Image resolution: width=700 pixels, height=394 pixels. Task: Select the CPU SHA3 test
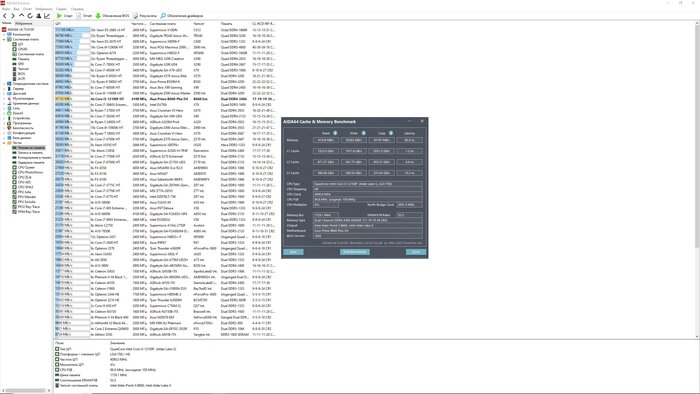tap(25, 187)
